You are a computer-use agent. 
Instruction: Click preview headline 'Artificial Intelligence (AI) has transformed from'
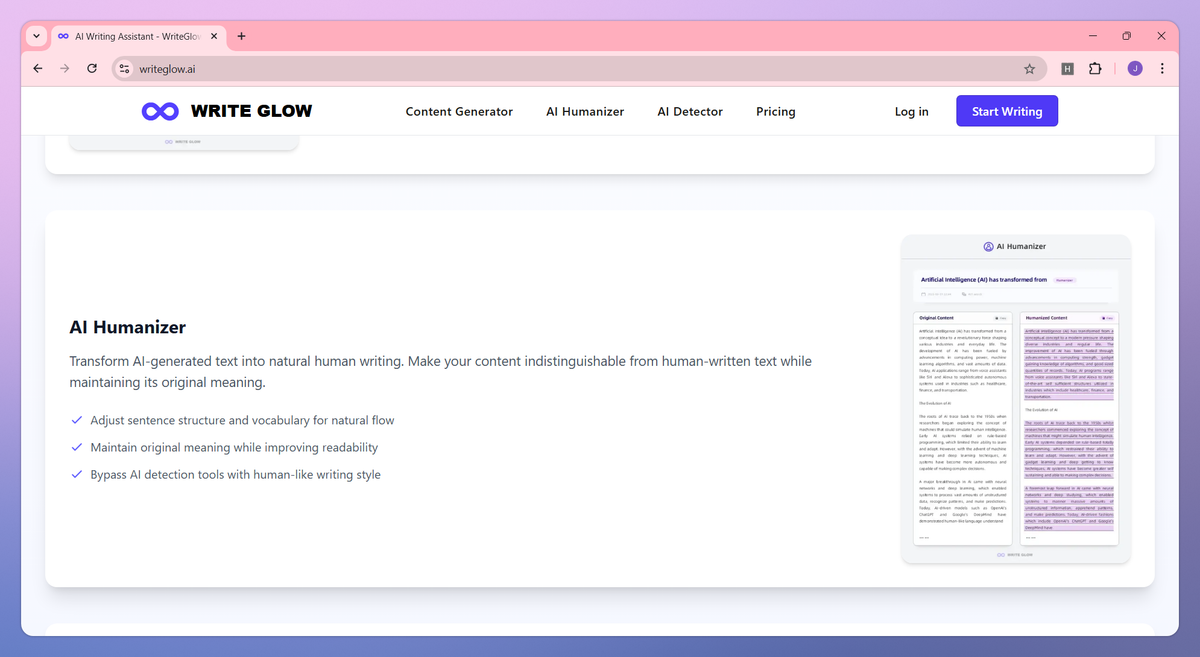point(984,280)
